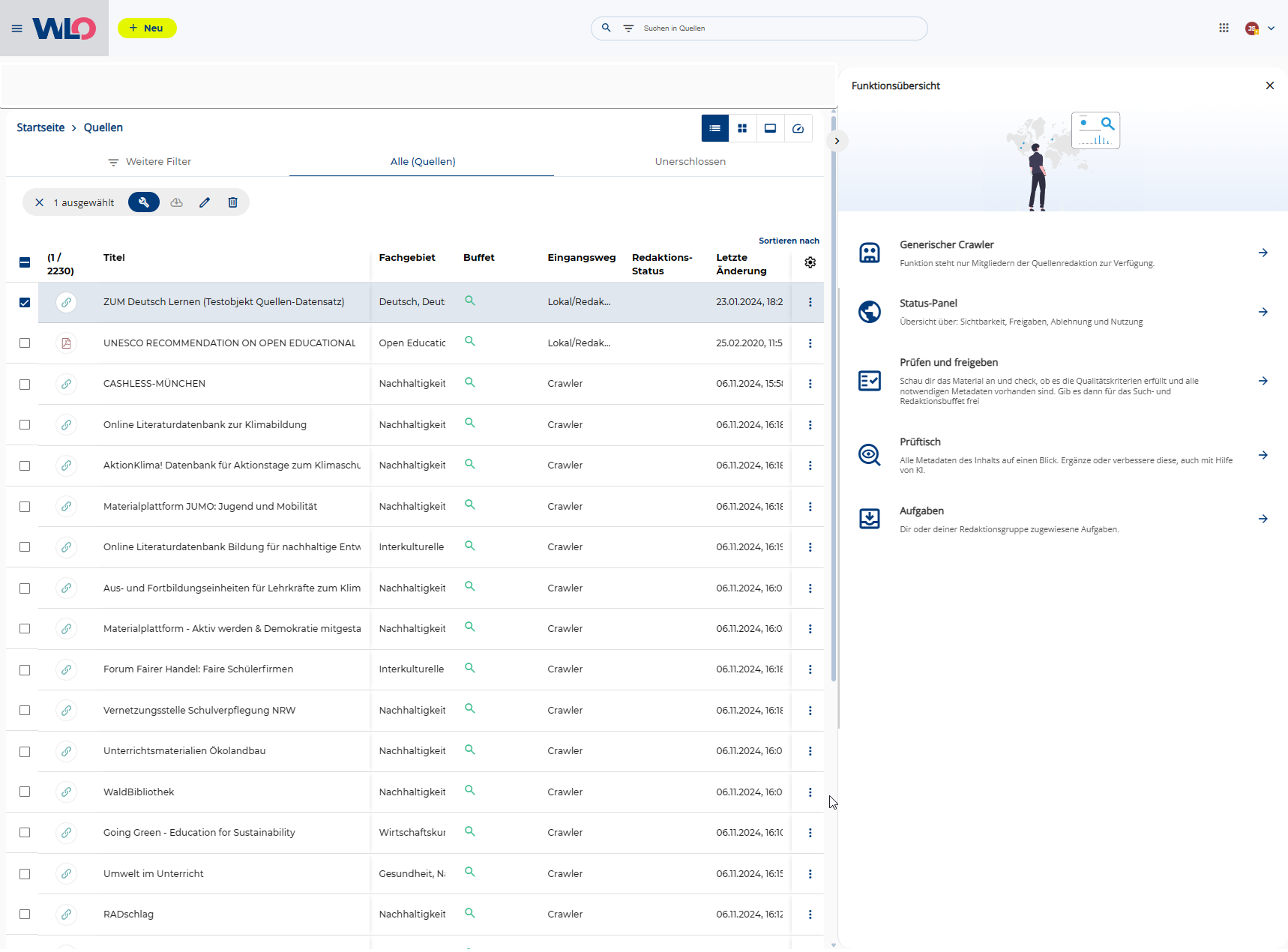This screenshot has width=1288, height=952.
Task: Check the WaldBibliothek row checkbox
Action: (25, 792)
